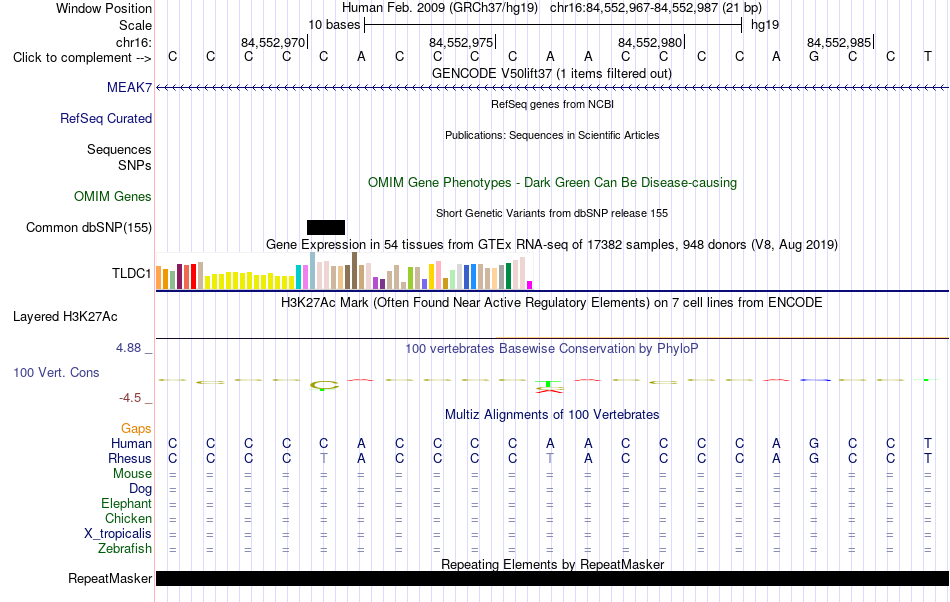This screenshot has height=602, width=950.
Task: Pick the tallest dark brown GTEx expression bar
Action: [x=354, y=270]
